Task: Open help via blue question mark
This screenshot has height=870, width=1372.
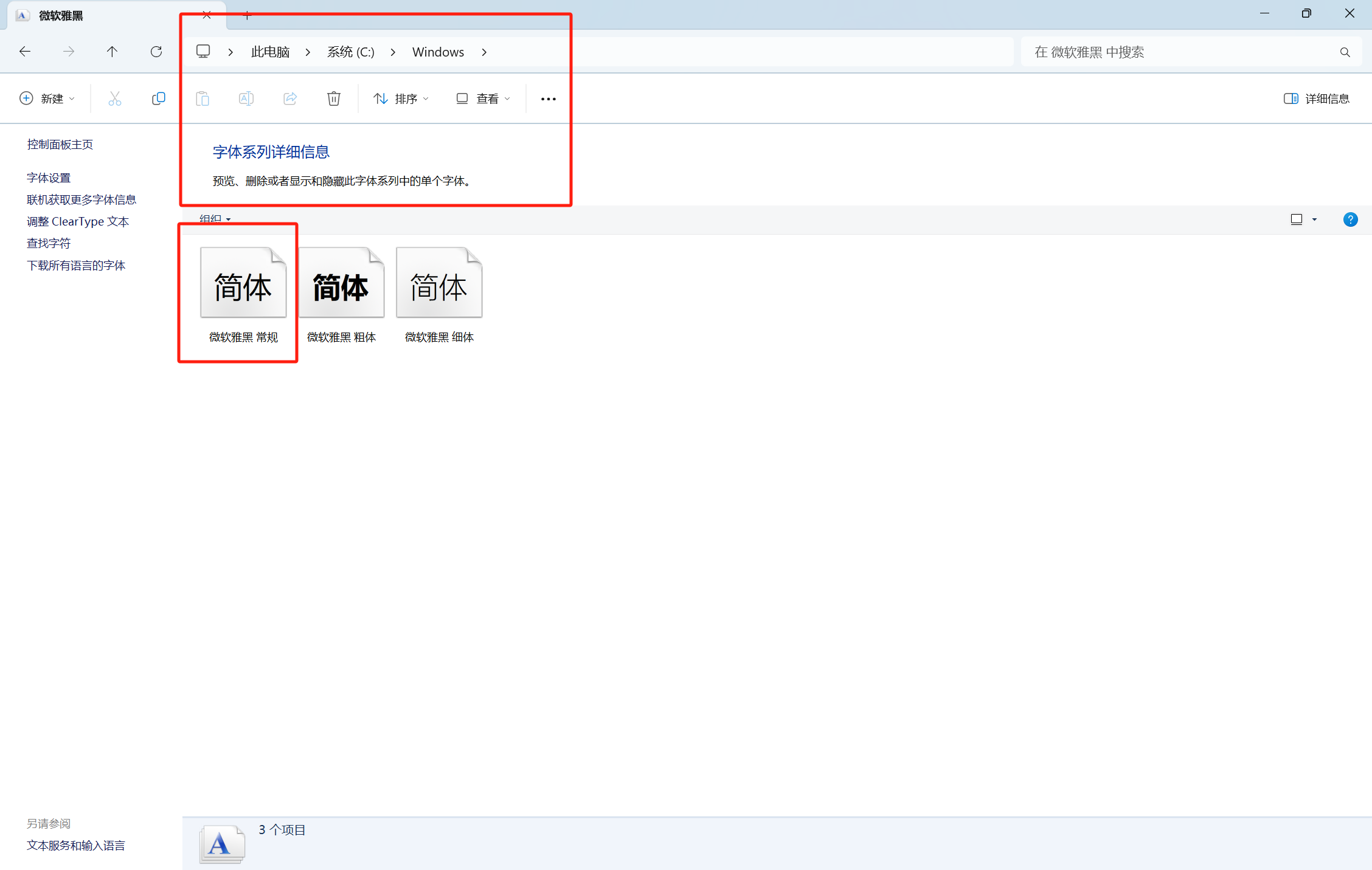Action: coord(1350,219)
